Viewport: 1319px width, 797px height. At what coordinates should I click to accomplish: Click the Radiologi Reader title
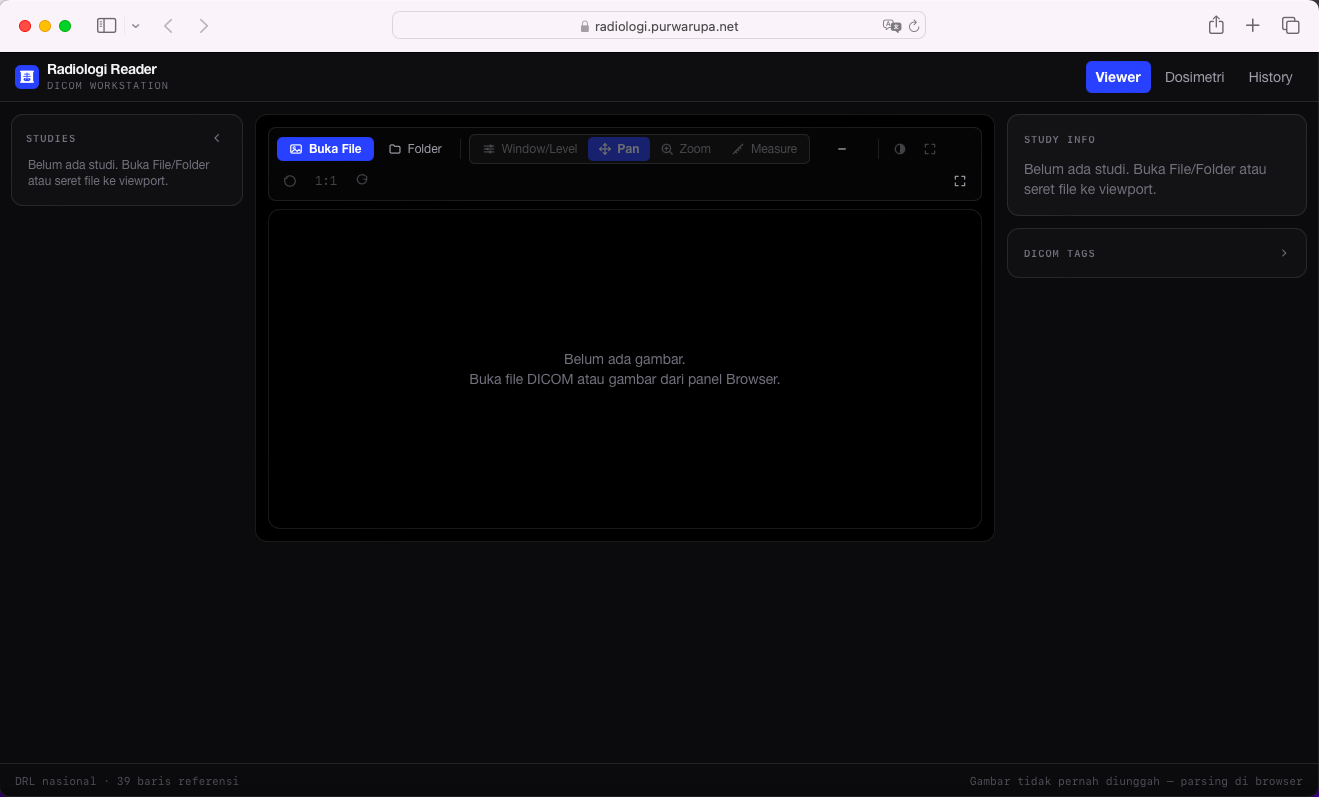click(102, 69)
